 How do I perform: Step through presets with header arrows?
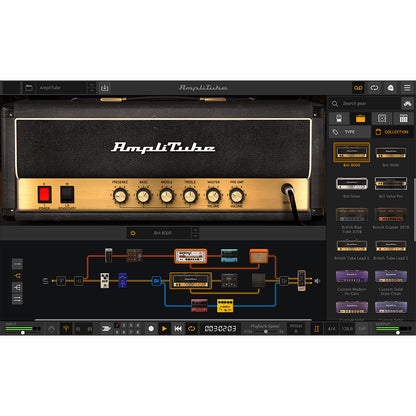[x=92, y=88]
